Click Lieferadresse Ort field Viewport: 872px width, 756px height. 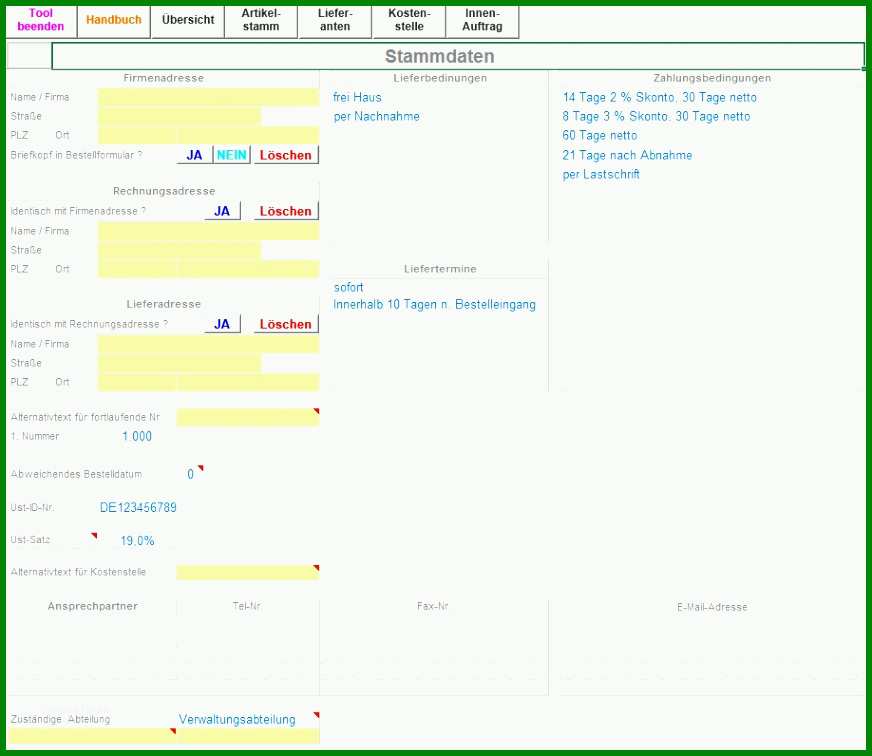pyautogui.click(x=249, y=382)
